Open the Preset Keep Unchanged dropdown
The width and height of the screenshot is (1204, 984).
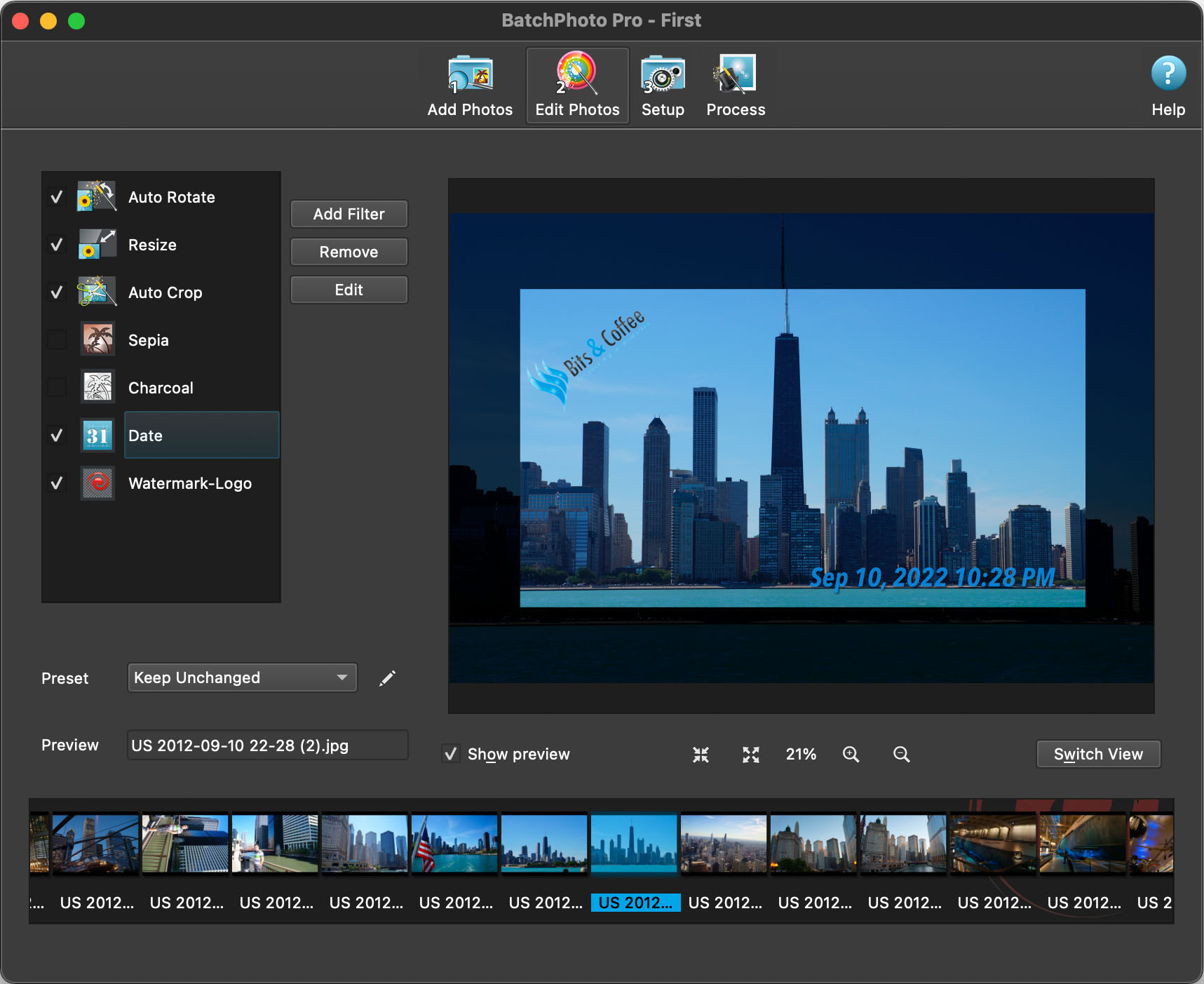242,678
